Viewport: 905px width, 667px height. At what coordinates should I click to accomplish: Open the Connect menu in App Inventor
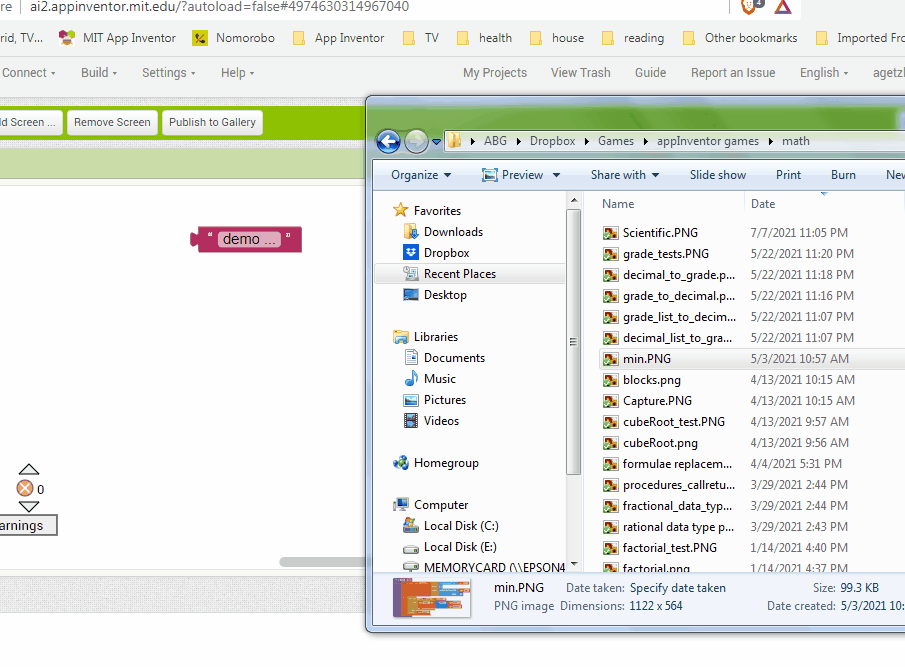click(28, 73)
